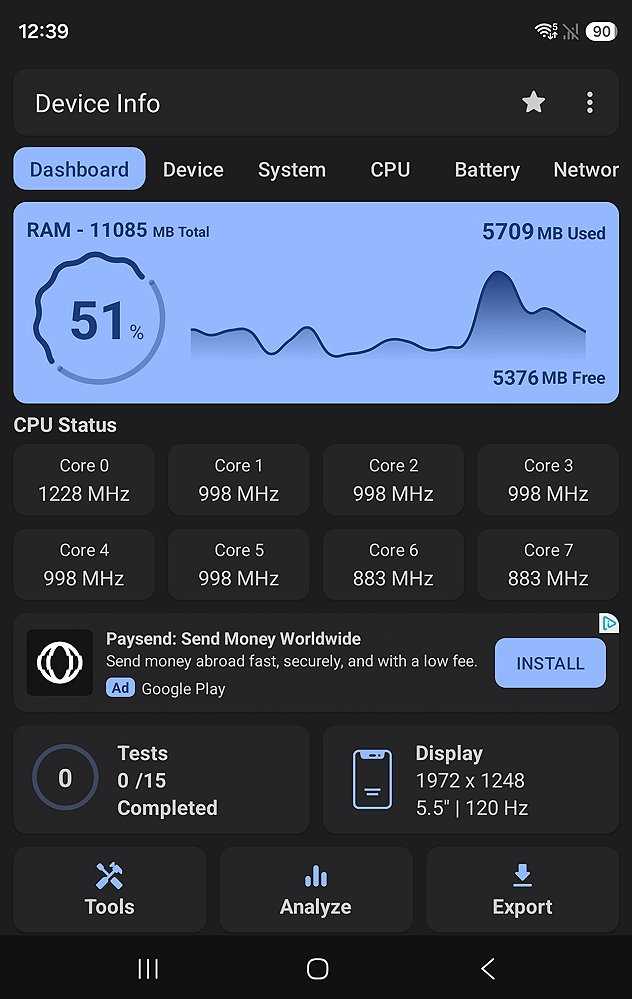The image size is (632, 999).
Task: Click the Paysend ad logo
Action: (60, 663)
